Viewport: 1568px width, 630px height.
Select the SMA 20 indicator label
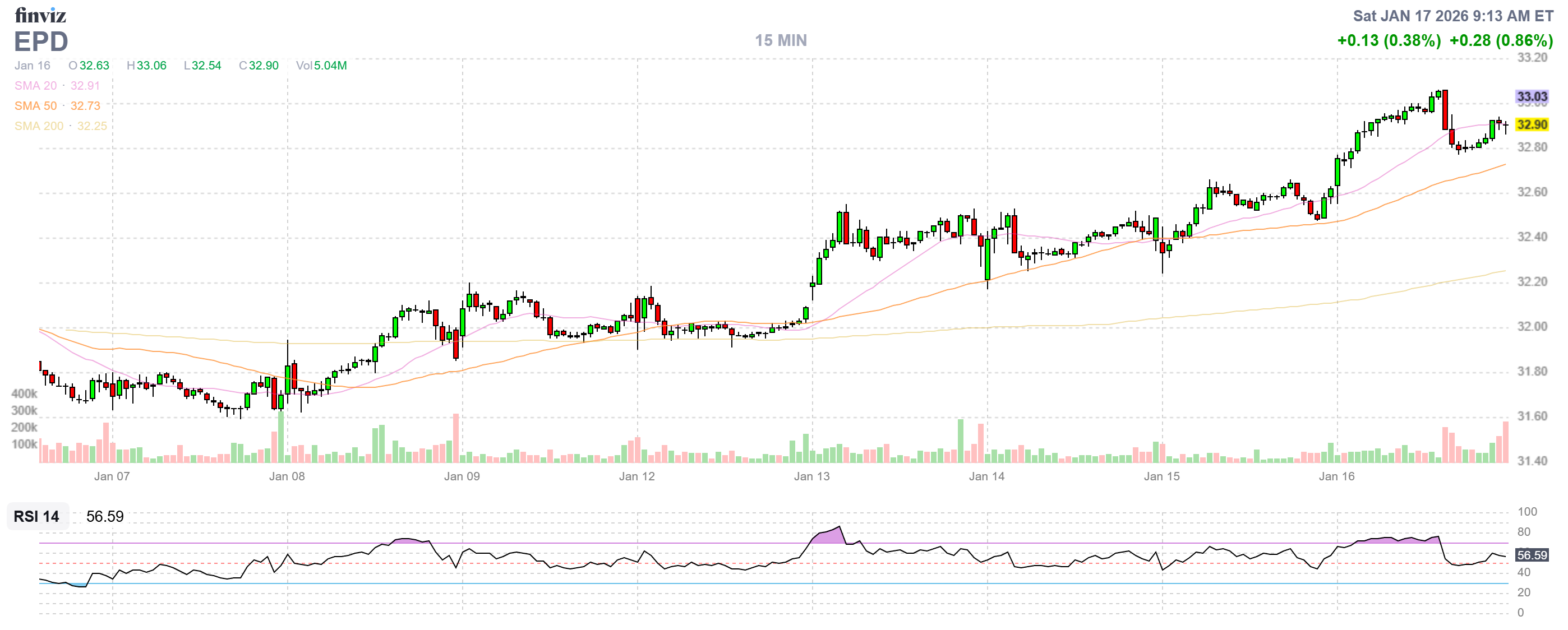click(x=35, y=86)
